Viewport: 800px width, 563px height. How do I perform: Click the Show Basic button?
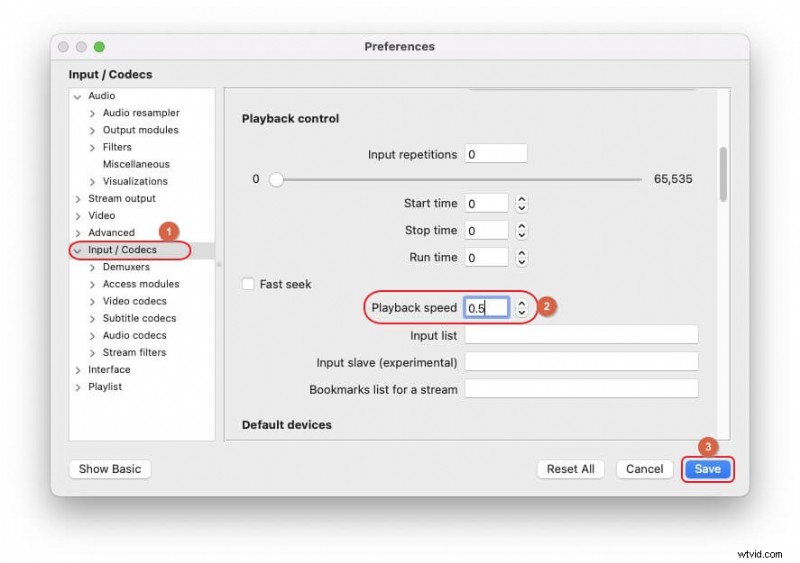[110, 469]
